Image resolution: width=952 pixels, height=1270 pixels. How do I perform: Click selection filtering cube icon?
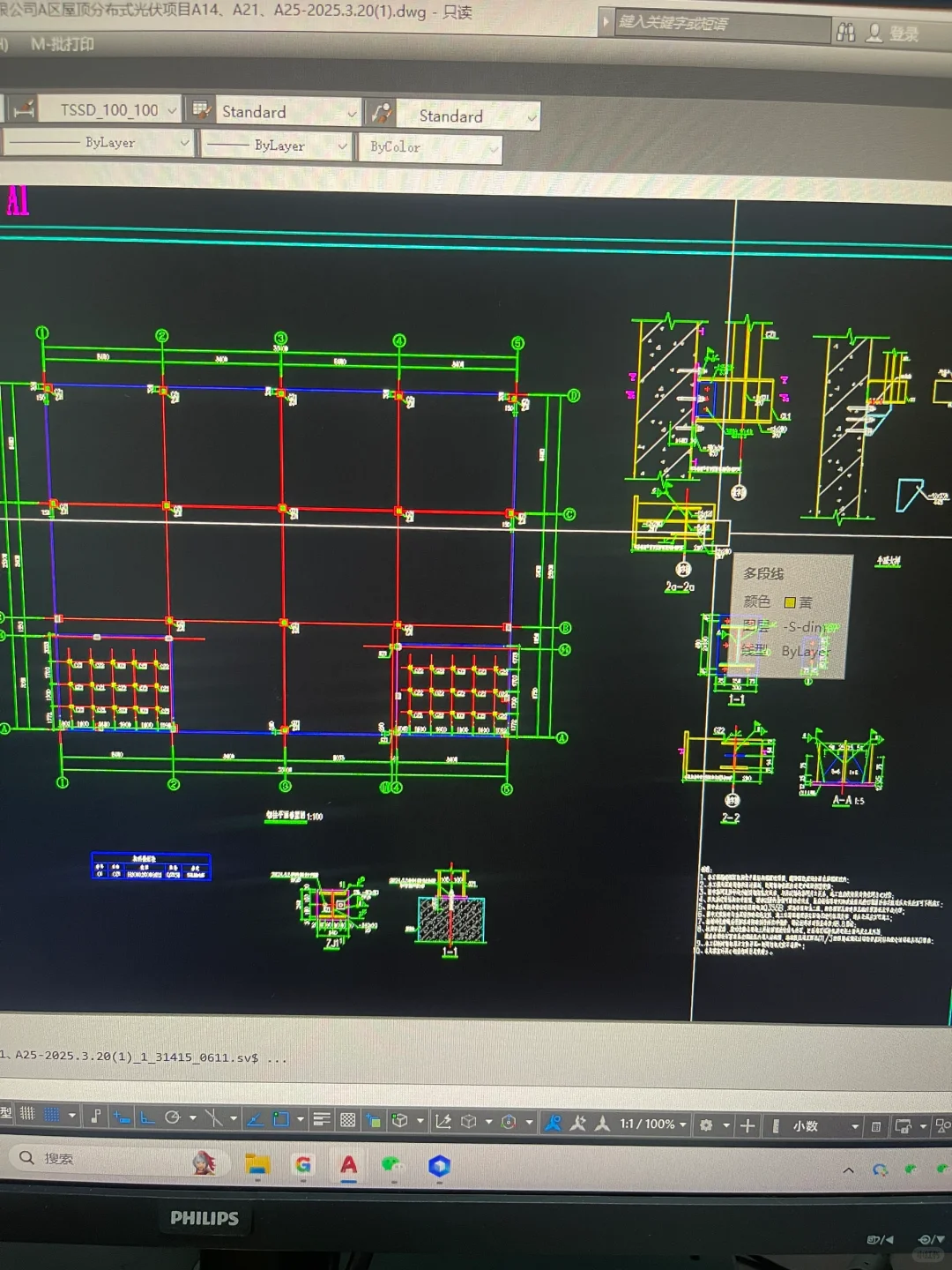click(469, 1121)
